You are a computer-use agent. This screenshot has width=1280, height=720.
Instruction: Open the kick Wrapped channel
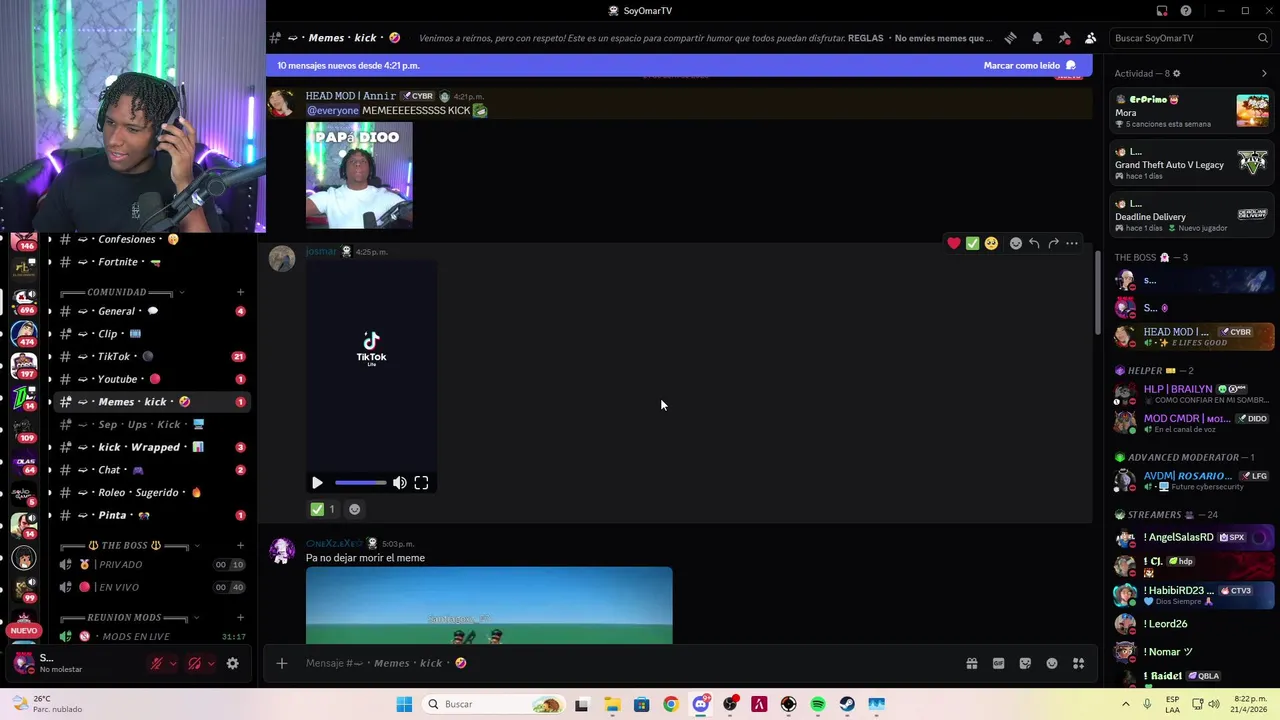150,447
